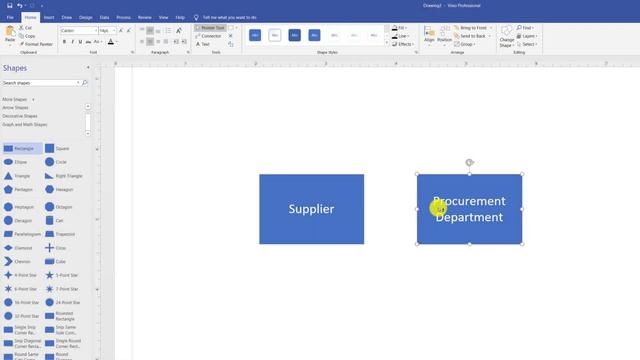Click the Increase Font Size icon
Image resolution: width=640 pixels, height=360 pixels.
[x=121, y=31]
